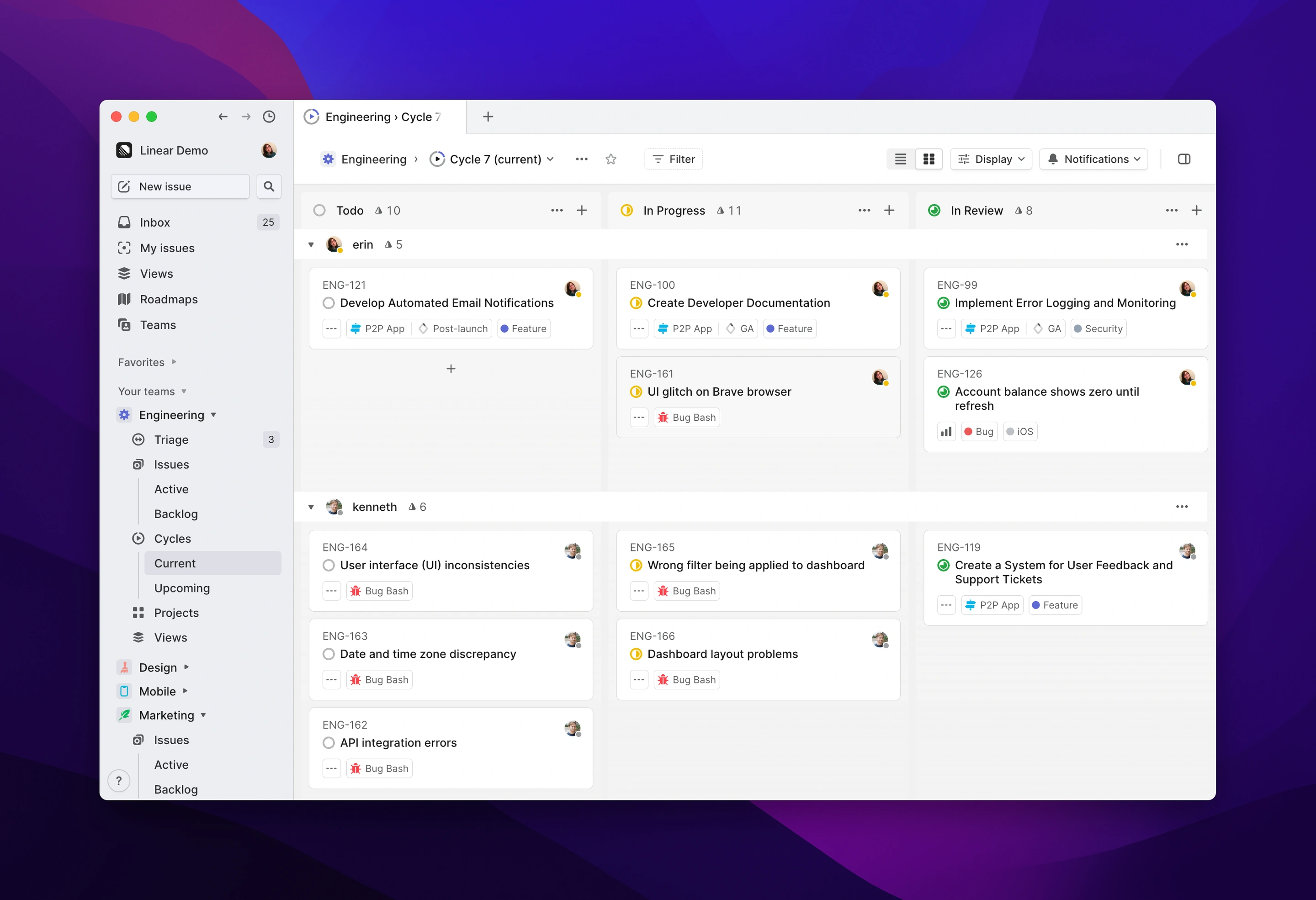Open cycle options three-dot menu in header

[582, 159]
